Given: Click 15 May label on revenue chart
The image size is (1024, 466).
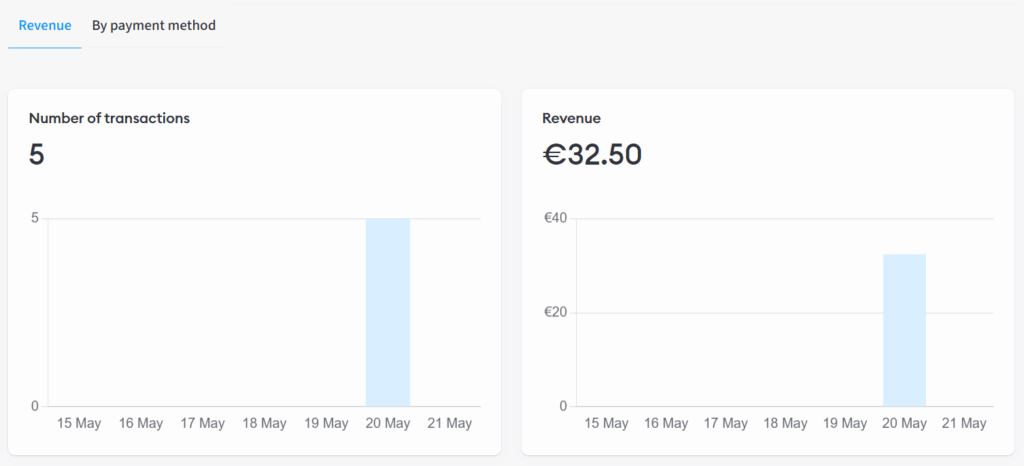Looking at the screenshot, I should tap(606, 424).
